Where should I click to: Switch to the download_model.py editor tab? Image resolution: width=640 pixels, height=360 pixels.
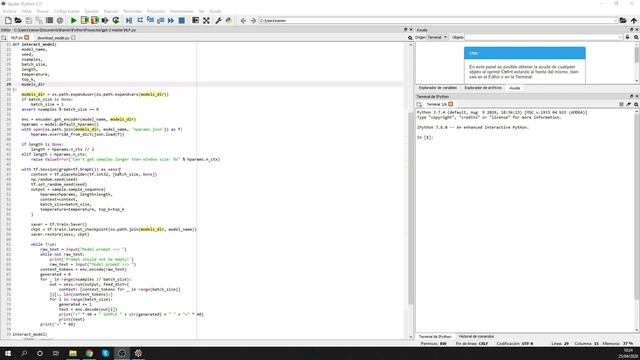pyautogui.click(x=53, y=38)
